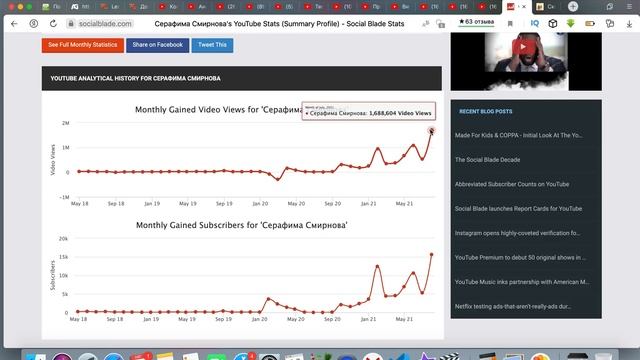Screen dimensions: 640x360
Task: Switch to the 'Ан' YouTube tab
Action: 197,7
